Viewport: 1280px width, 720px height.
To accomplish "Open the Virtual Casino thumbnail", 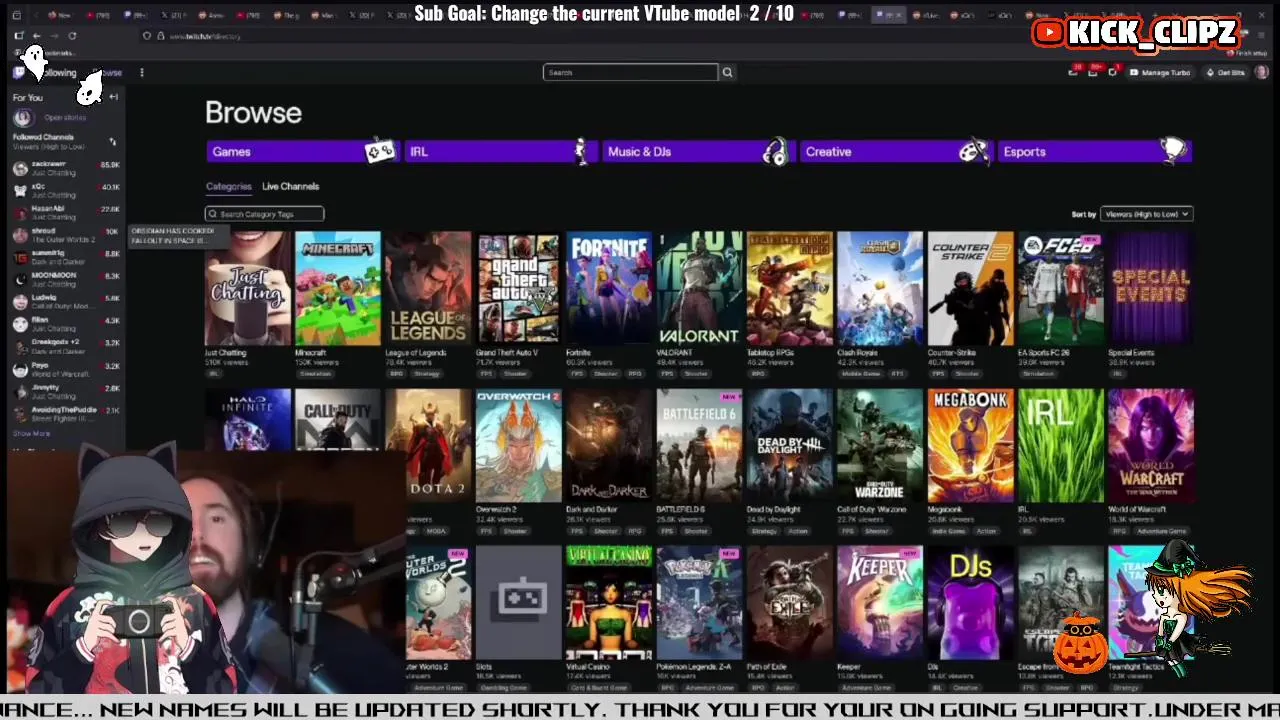I will [x=609, y=603].
